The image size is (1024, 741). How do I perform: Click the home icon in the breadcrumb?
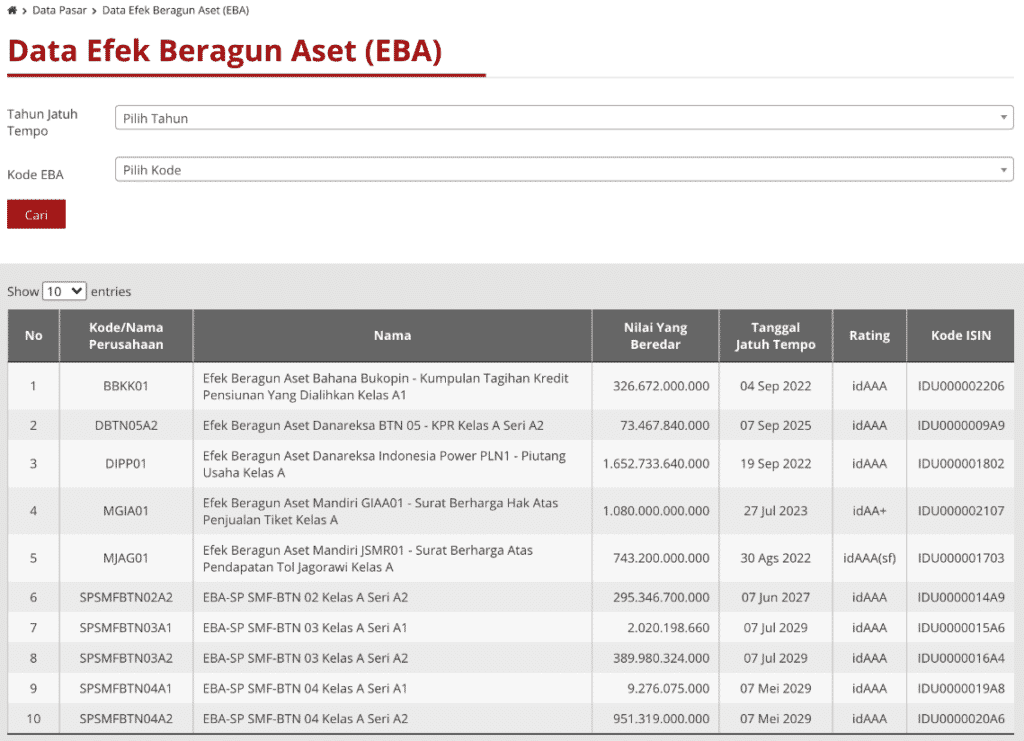coord(11,9)
